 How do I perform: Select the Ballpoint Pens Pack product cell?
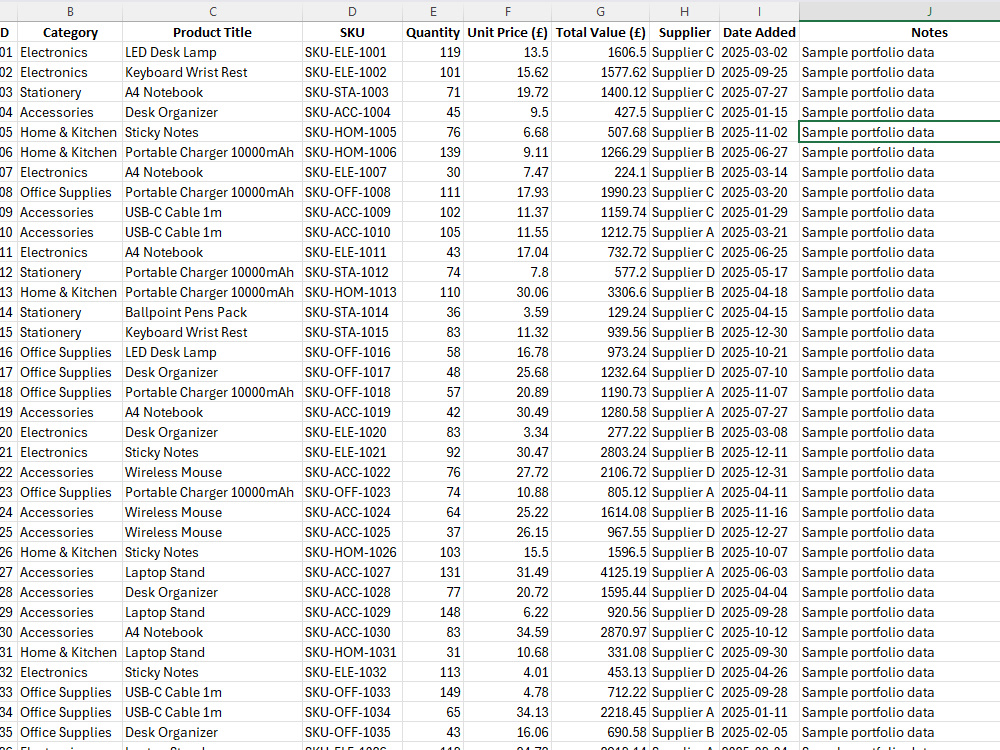[x=212, y=312]
